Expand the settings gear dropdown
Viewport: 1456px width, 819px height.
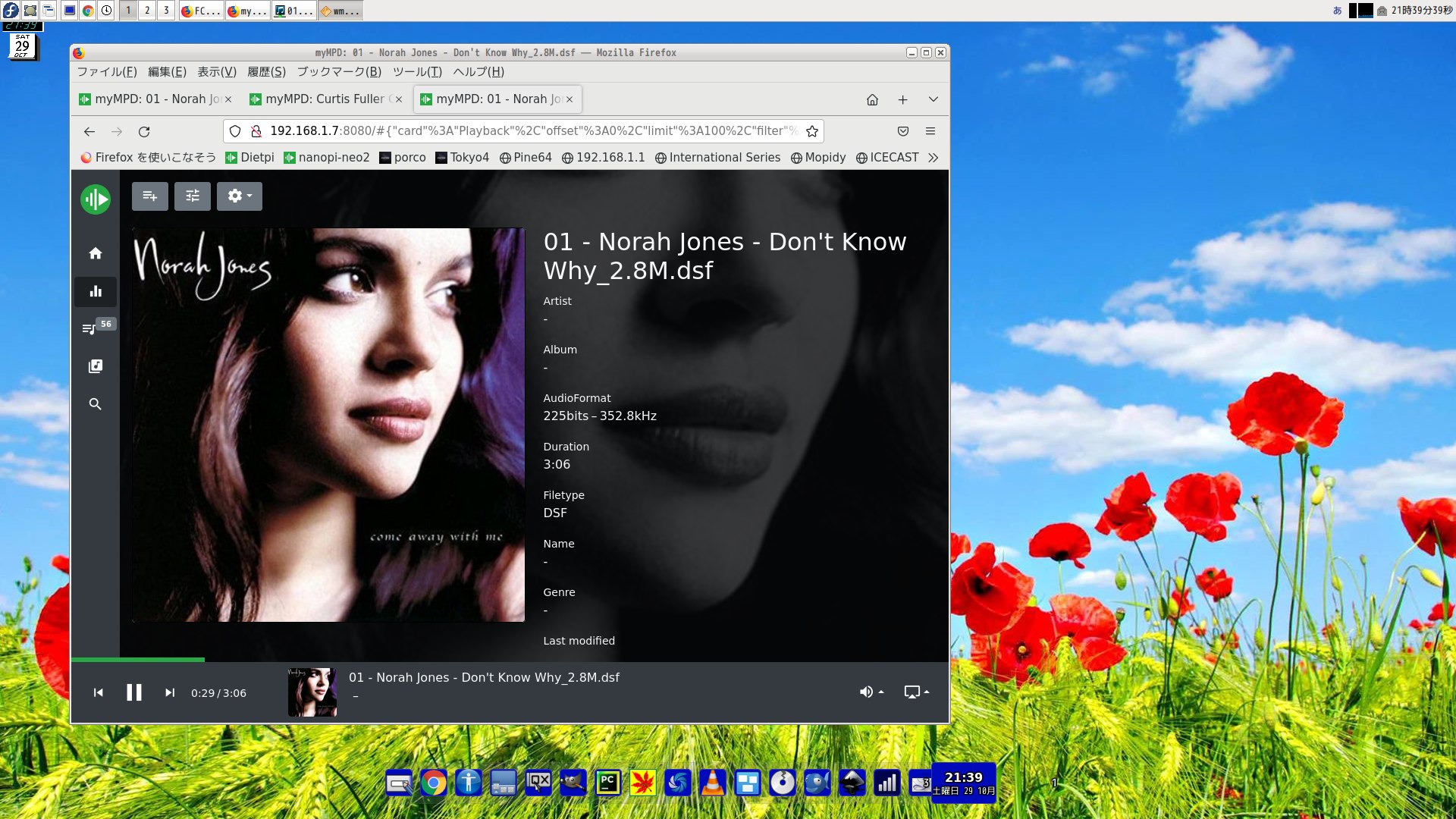click(240, 196)
